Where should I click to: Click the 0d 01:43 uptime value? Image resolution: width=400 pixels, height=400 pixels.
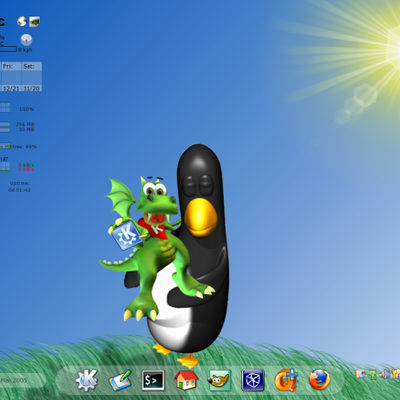[19, 190]
